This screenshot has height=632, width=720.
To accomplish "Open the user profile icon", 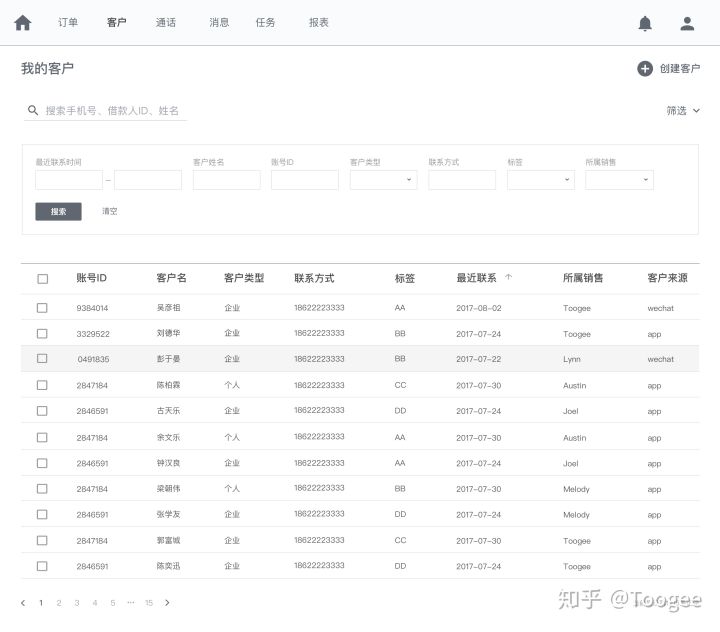I will [687, 23].
